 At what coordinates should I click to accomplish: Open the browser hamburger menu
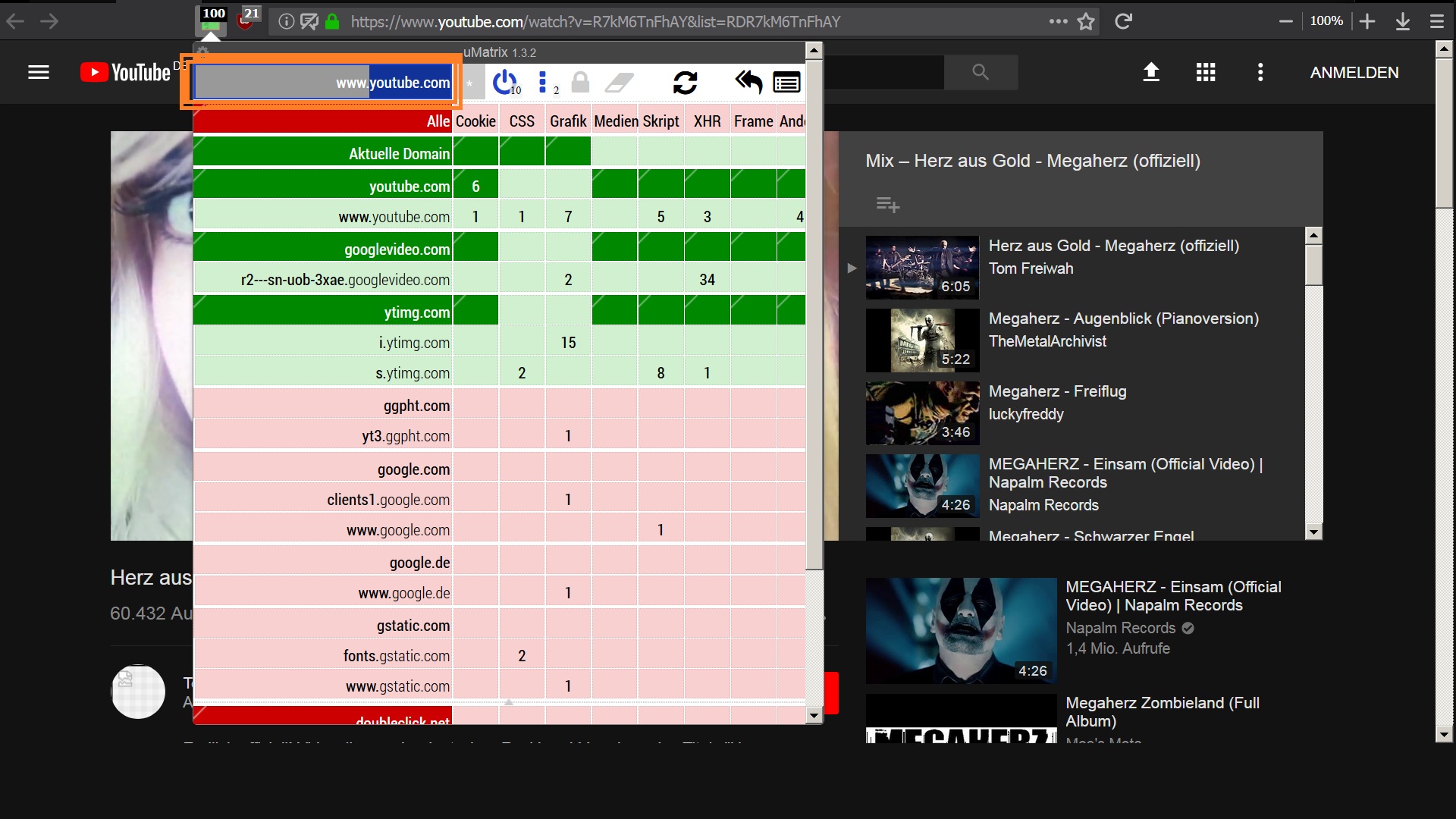1437,21
